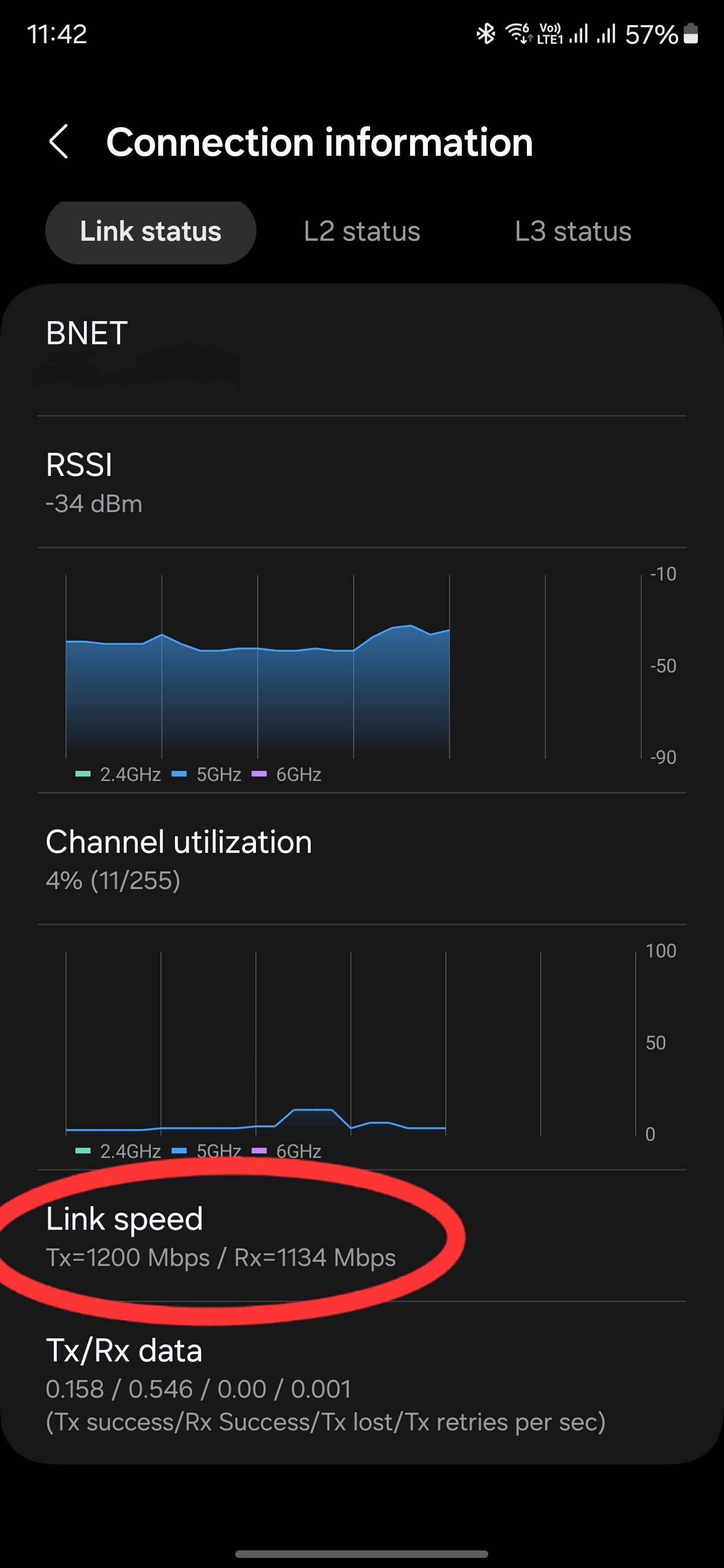The height and width of the screenshot is (1568, 724).
Task: Tap the -50 axis label on RSSI graph
Action: pyautogui.click(x=663, y=666)
